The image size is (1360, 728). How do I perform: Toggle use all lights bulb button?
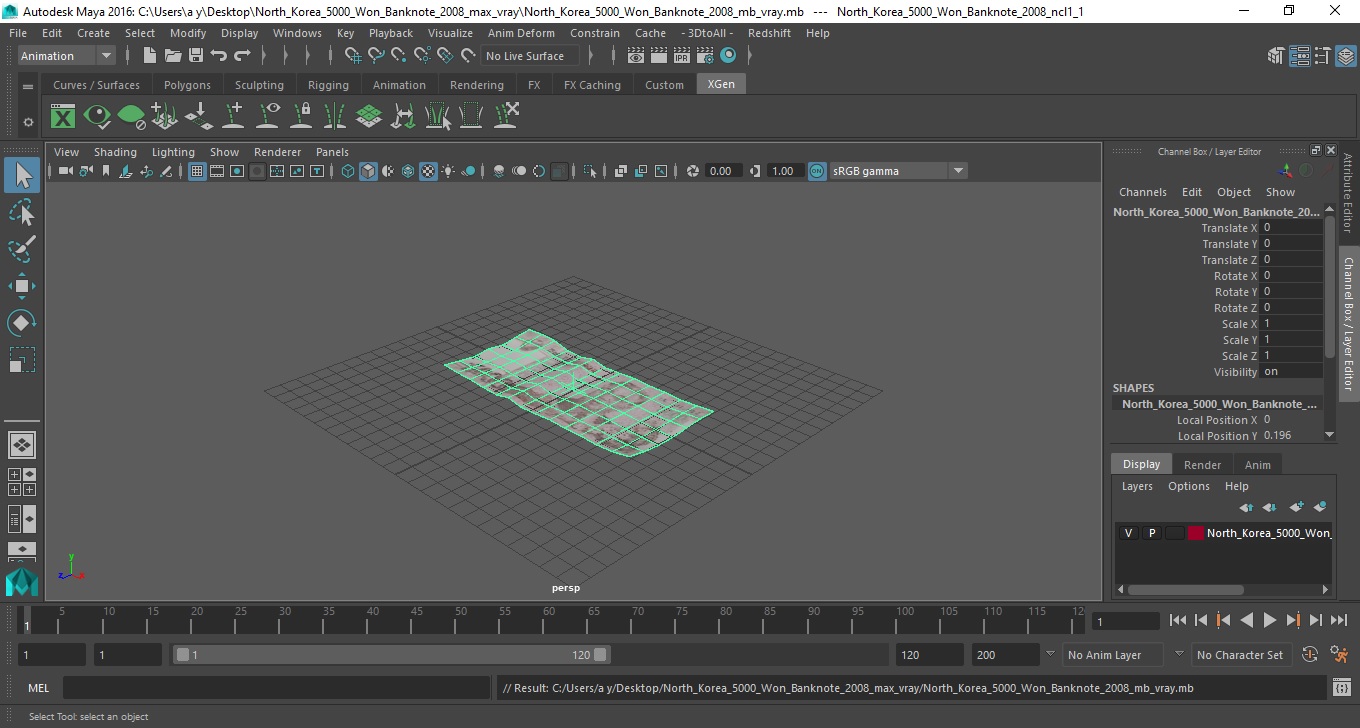coord(448,171)
